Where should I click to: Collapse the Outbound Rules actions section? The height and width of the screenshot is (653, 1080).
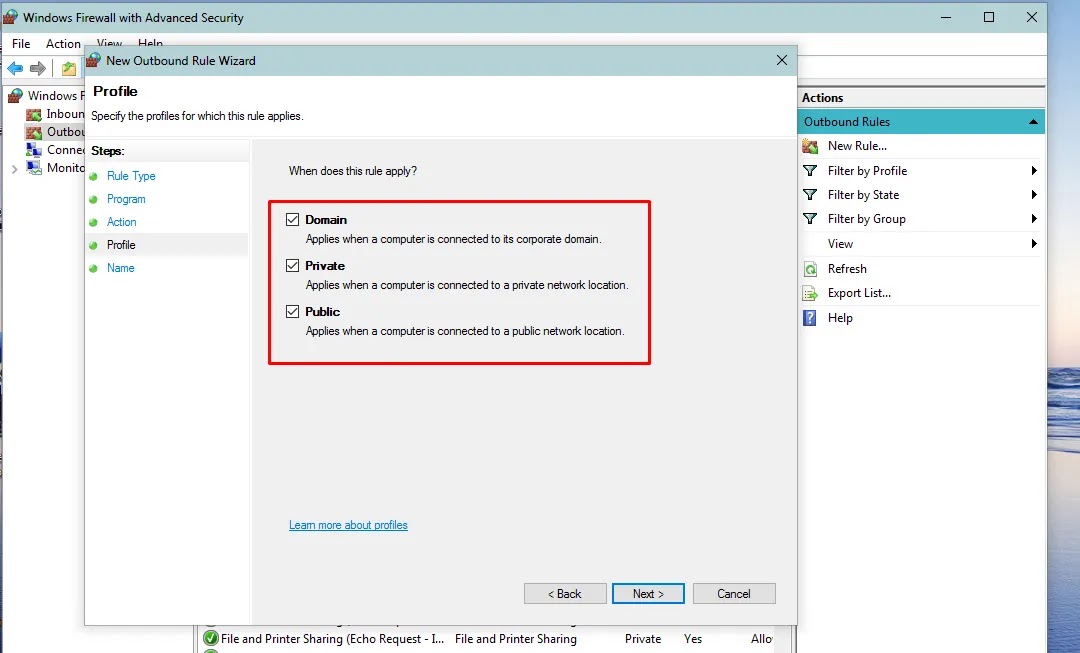tap(1033, 122)
